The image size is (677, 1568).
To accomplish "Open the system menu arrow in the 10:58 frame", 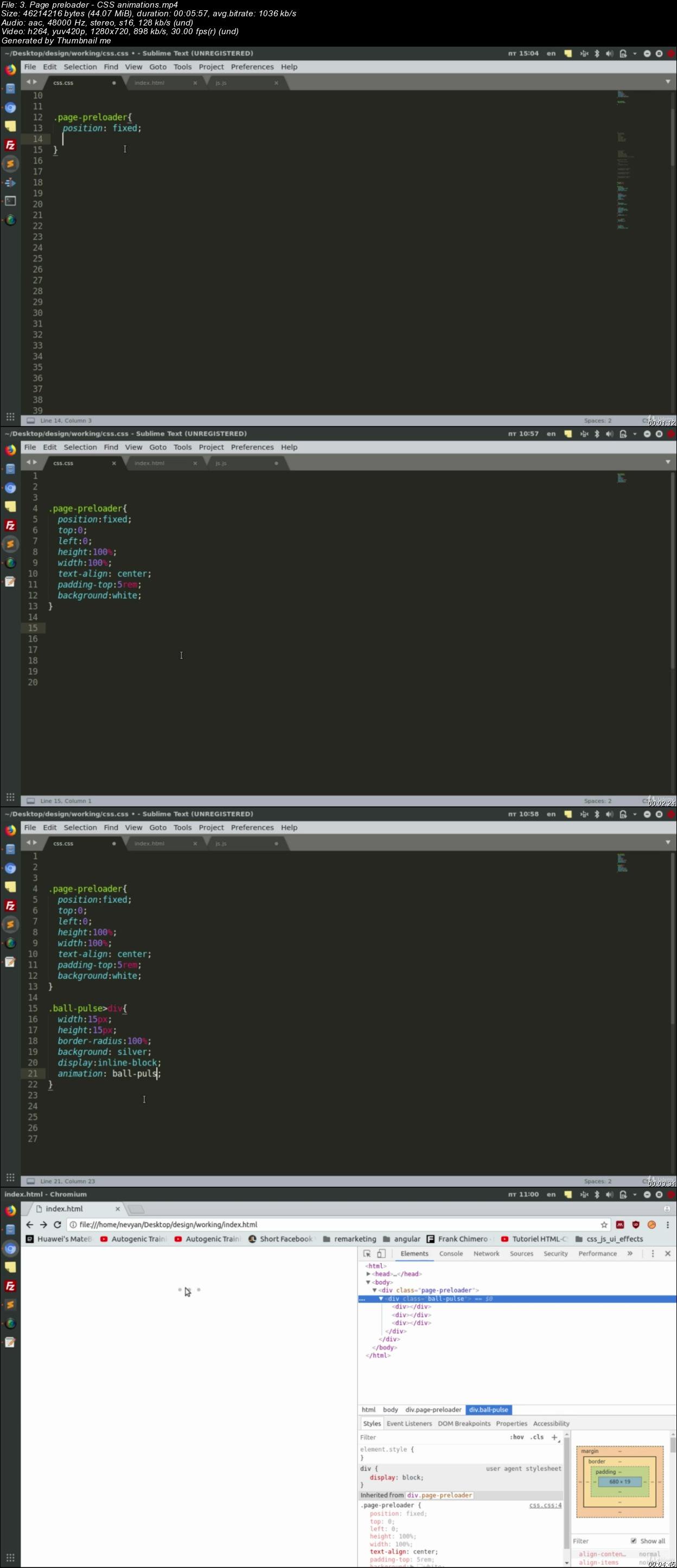I will [634, 814].
